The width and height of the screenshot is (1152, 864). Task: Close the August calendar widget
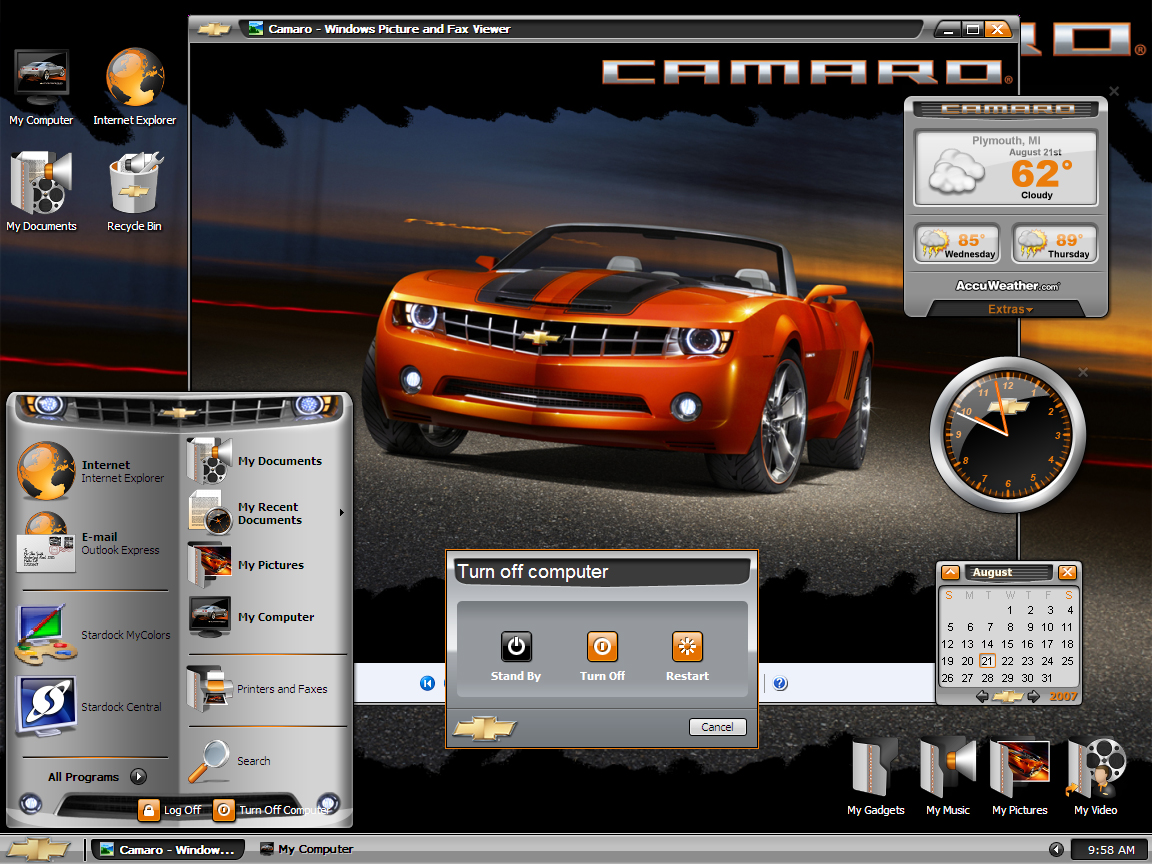point(1067,572)
